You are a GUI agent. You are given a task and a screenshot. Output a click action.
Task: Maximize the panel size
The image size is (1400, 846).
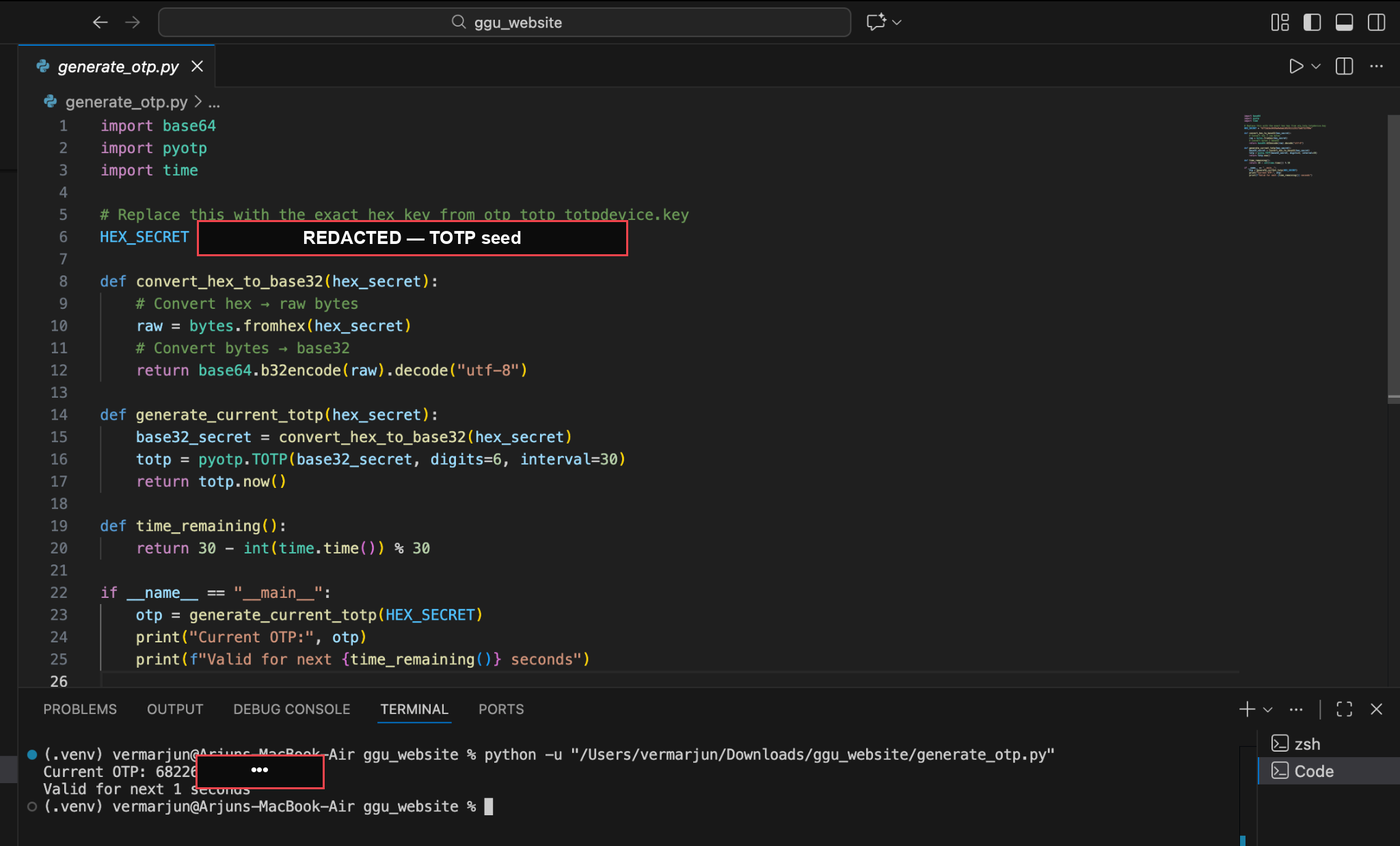coord(1344,709)
